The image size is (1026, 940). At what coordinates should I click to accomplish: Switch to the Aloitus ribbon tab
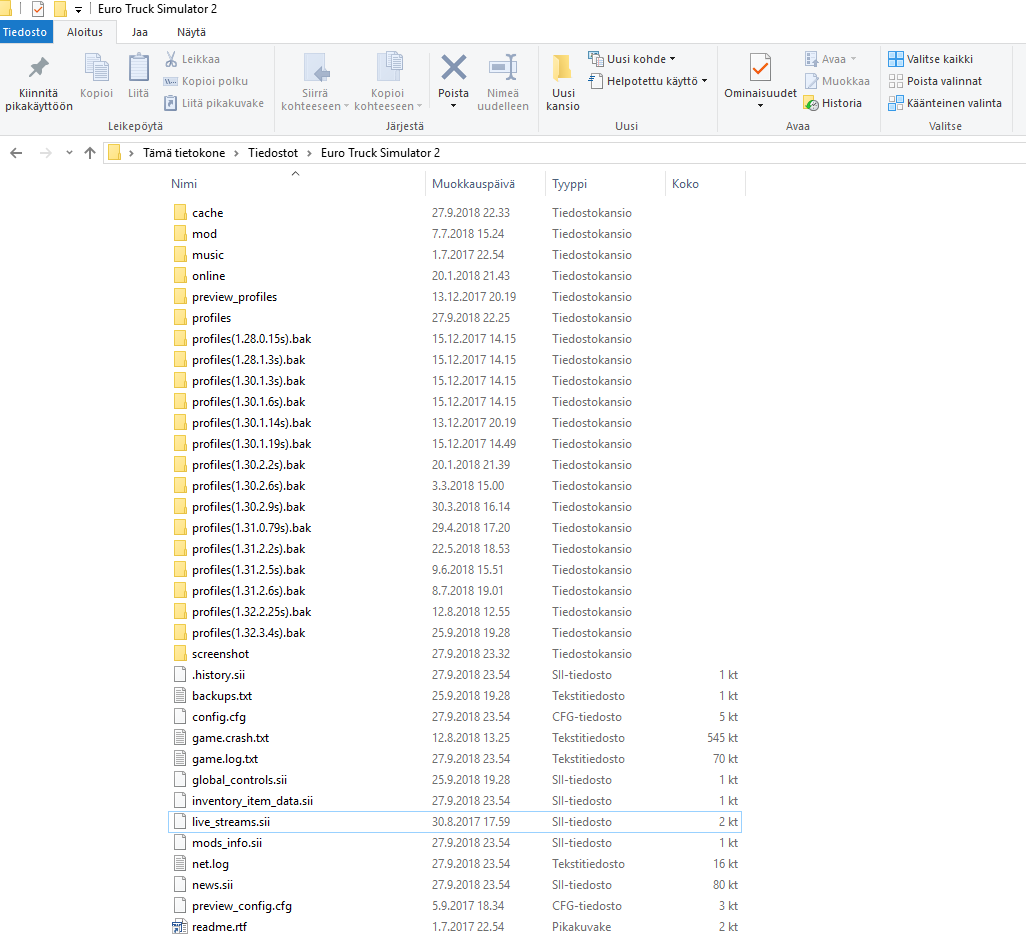click(85, 32)
